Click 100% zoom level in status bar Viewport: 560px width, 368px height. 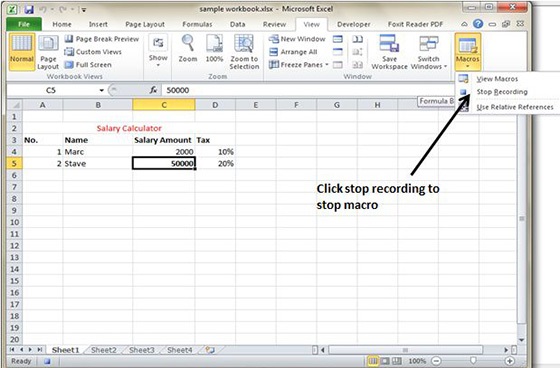click(x=417, y=361)
